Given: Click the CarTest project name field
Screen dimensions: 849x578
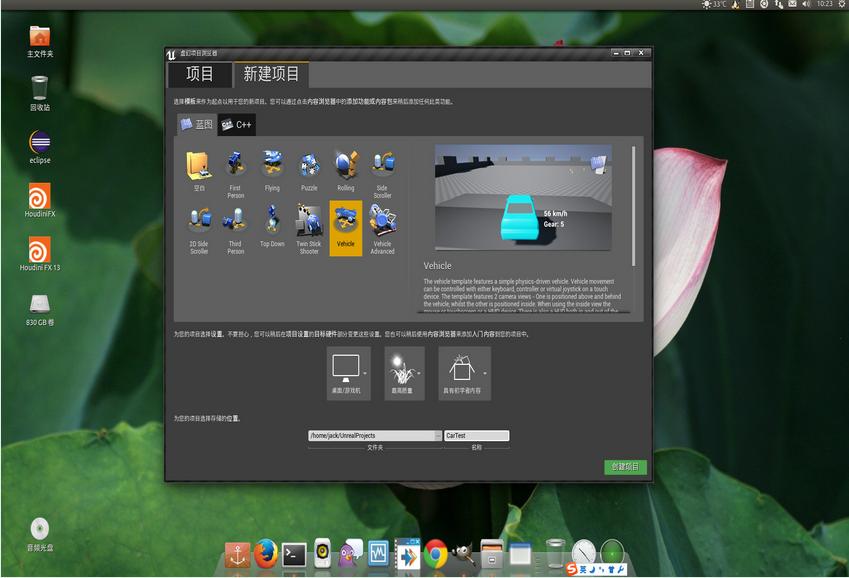Looking at the screenshot, I should [x=476, y=436].
